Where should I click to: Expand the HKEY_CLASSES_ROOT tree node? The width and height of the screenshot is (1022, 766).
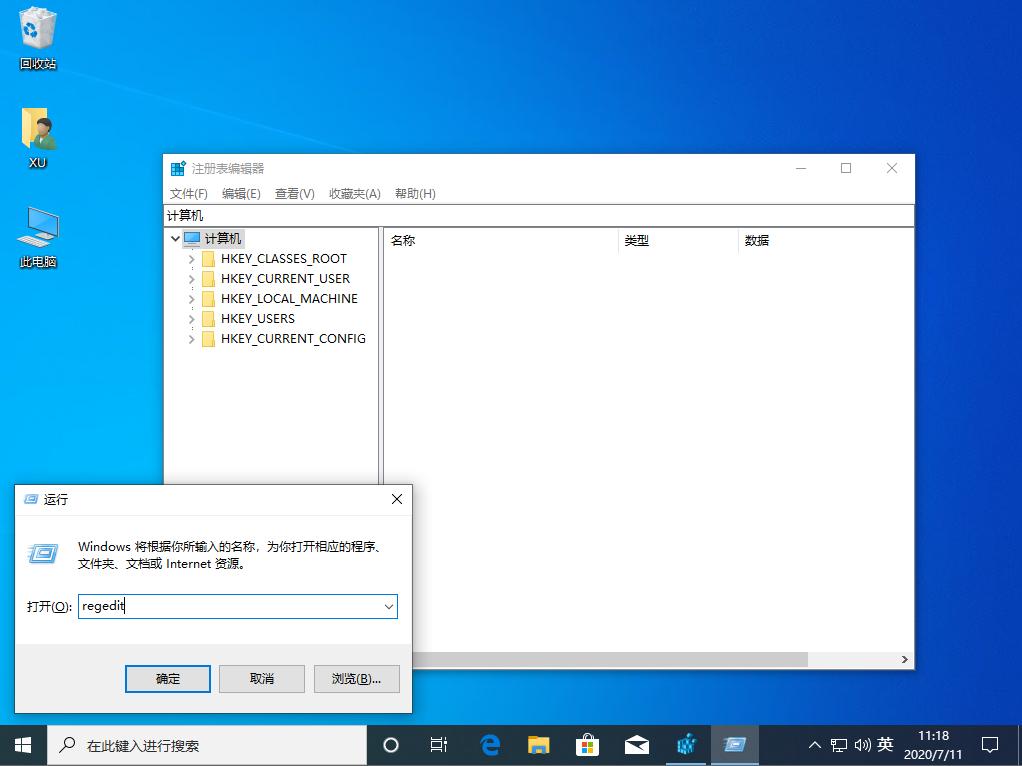click(191, 258)
